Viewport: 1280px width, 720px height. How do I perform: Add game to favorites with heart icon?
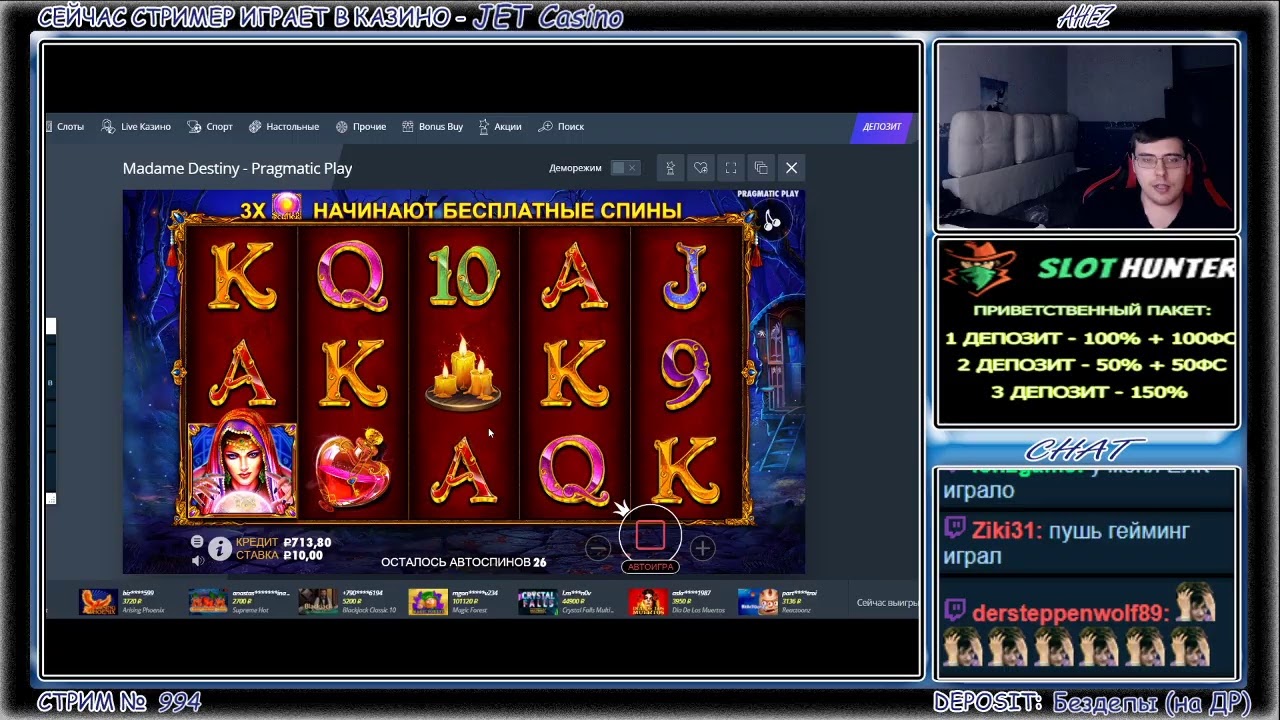pyautogui.click(x=701, y=168)
